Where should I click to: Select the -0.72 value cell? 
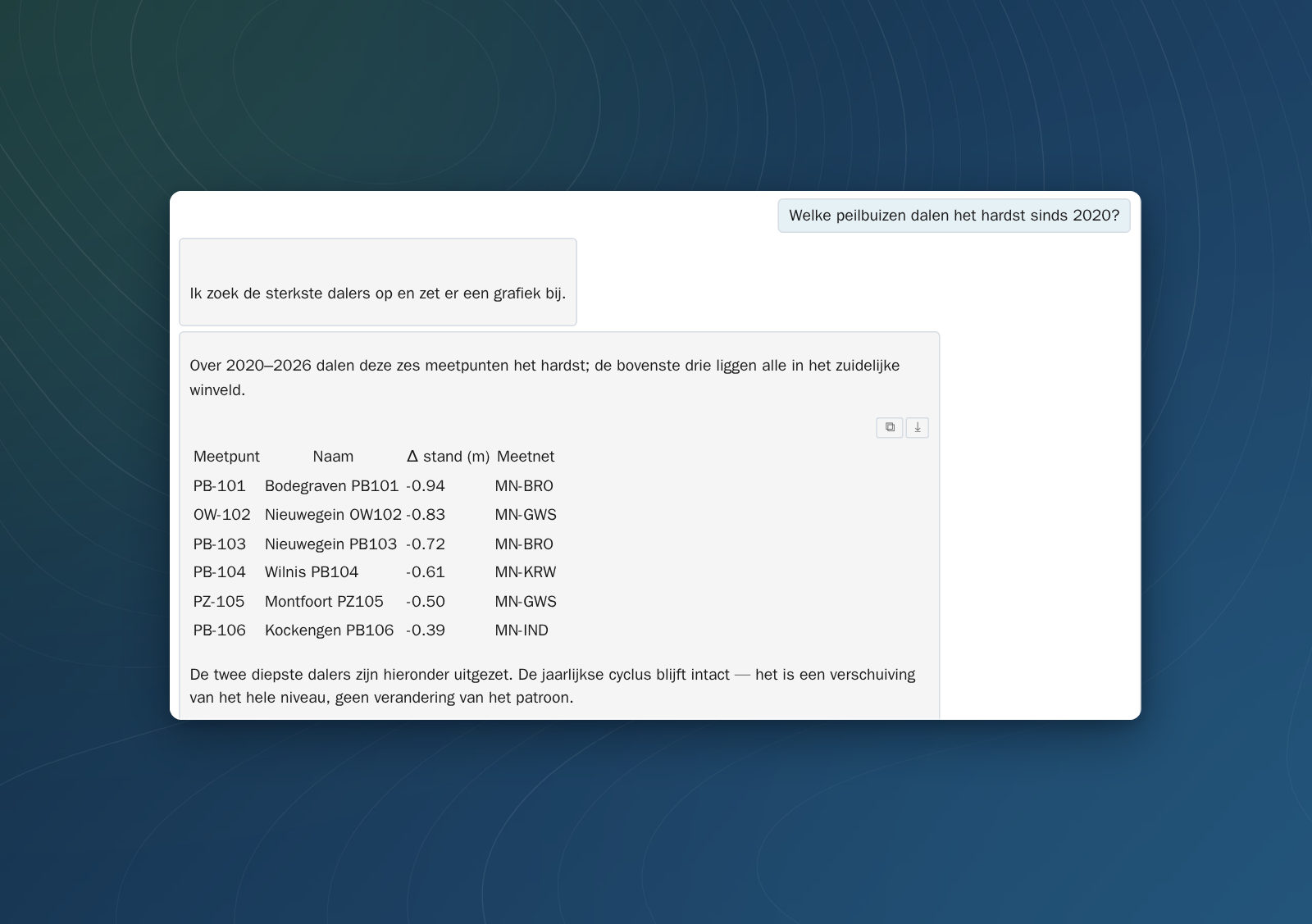(x=426, y=544)
